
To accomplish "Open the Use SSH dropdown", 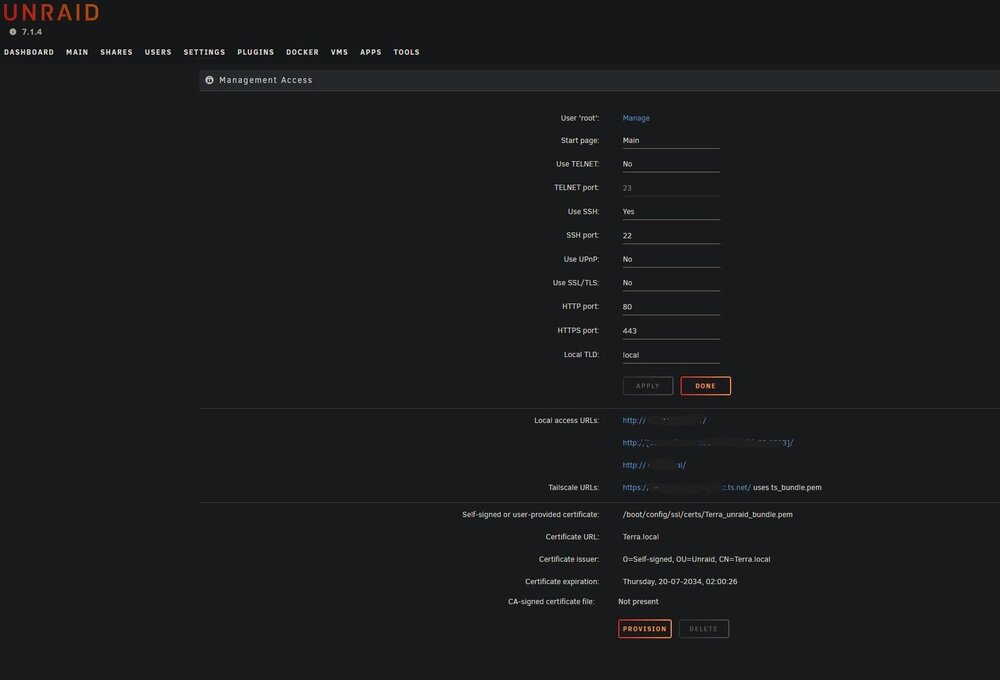I will coord(671,212).
